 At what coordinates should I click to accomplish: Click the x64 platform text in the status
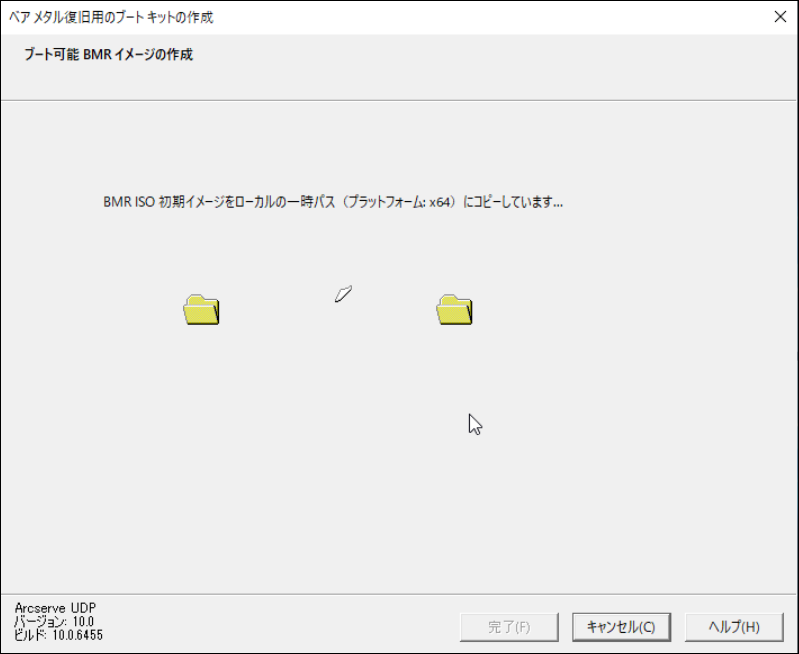(x=440, y=202)
